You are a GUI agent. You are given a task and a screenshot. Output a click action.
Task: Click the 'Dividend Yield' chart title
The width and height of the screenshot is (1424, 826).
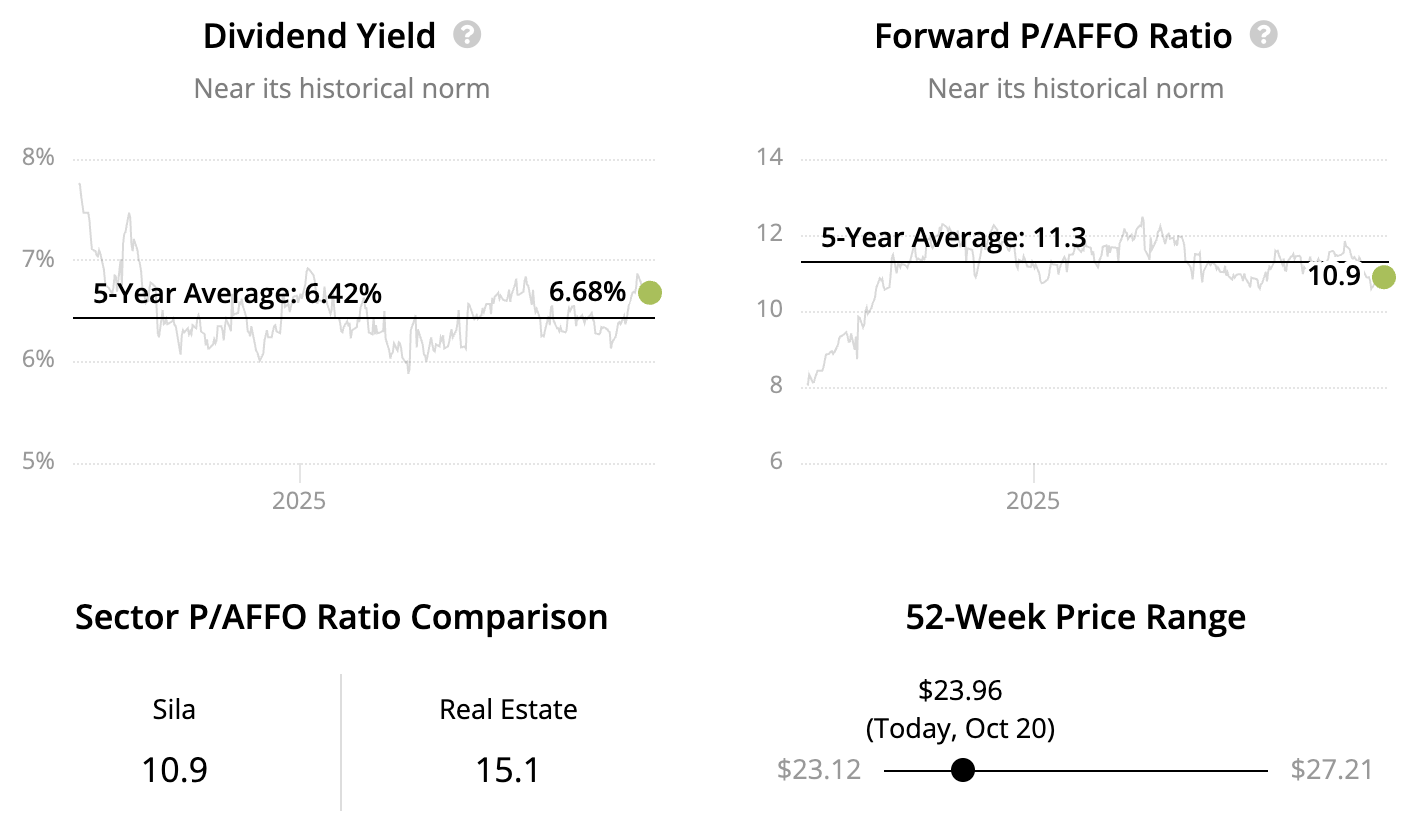(319, 37)
